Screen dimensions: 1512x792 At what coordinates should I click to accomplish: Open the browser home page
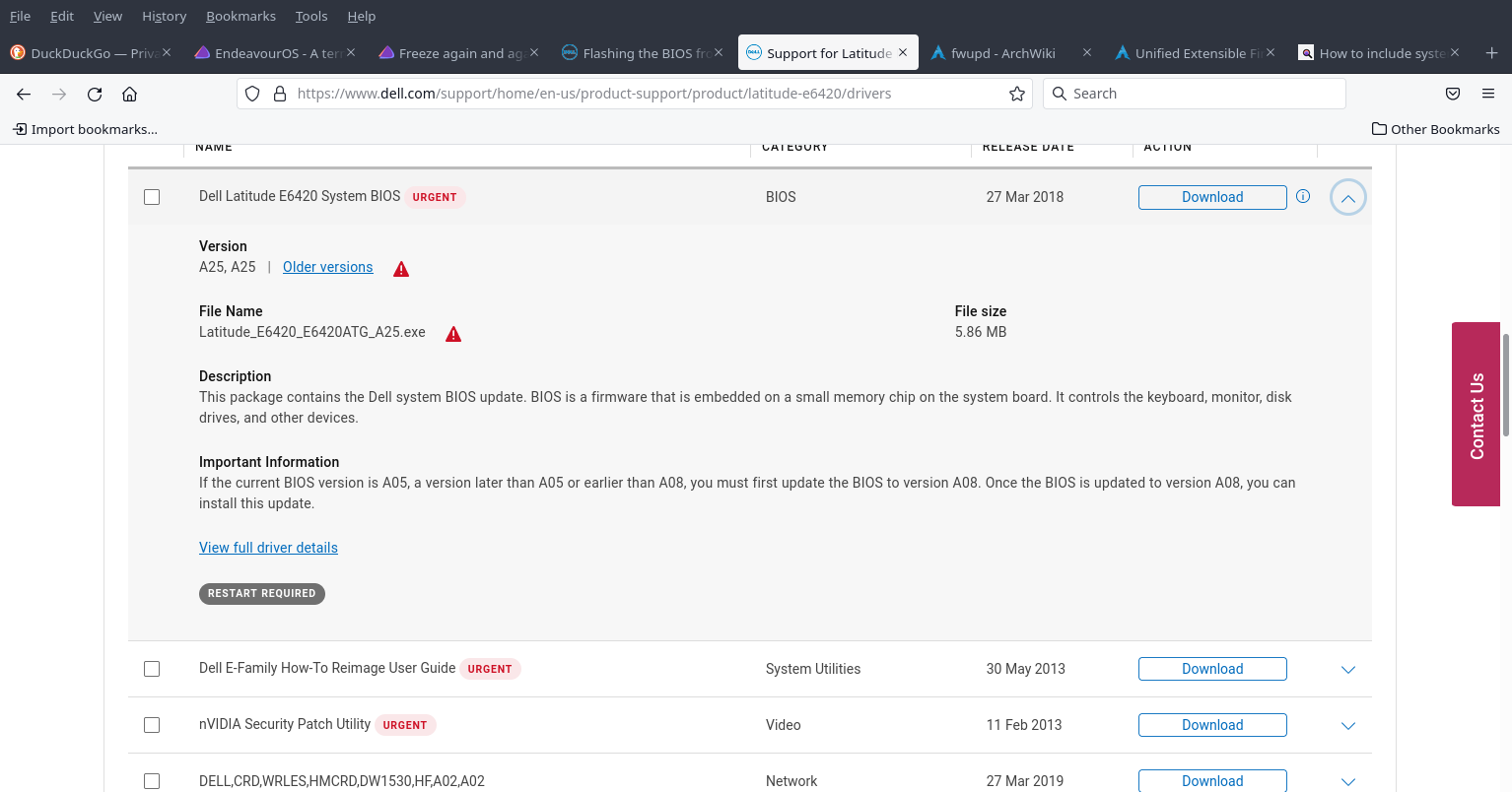click(129, 94)
